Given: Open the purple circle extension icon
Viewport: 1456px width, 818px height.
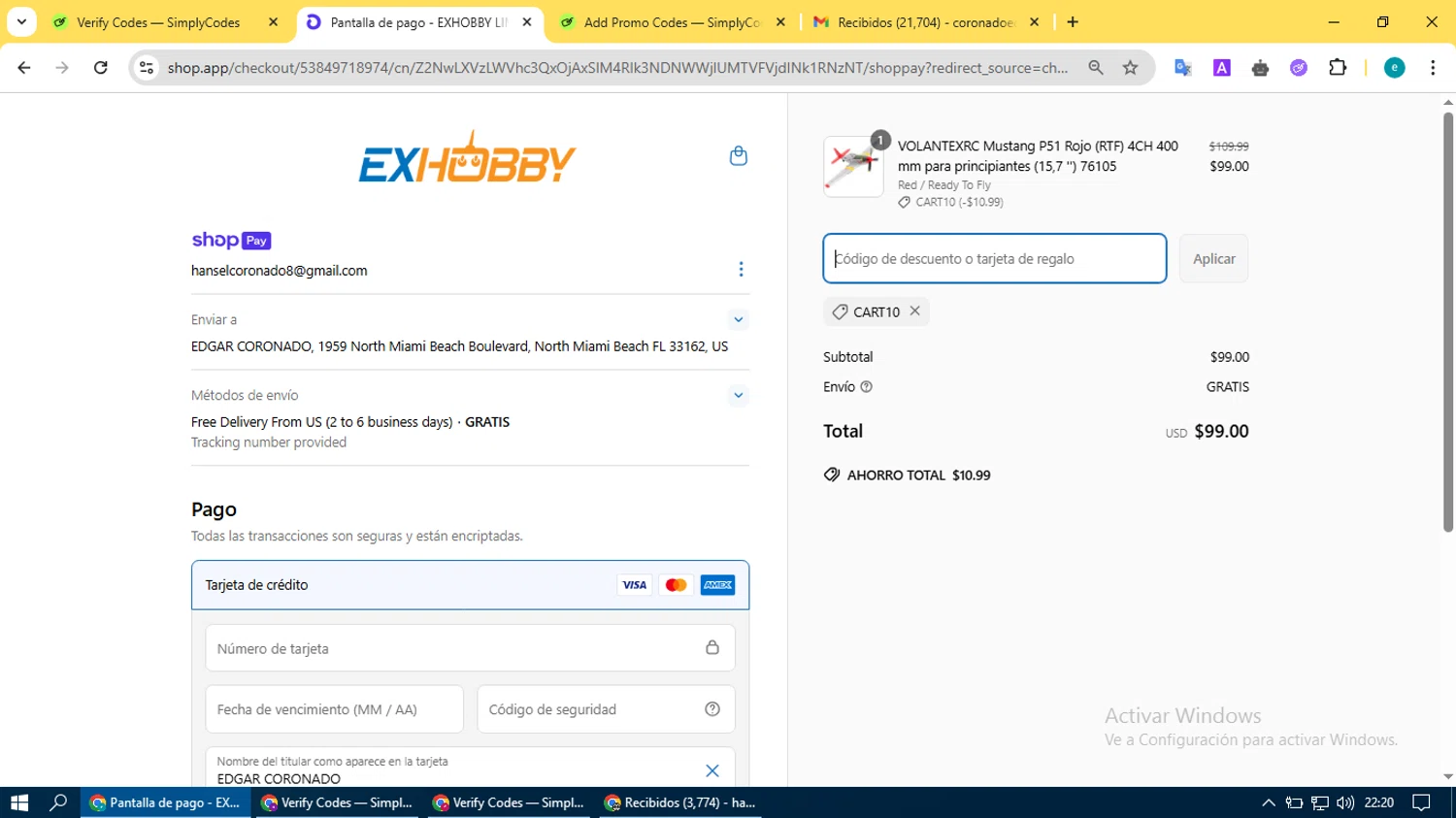Looking at the screenshot, I should point(1299,67).
